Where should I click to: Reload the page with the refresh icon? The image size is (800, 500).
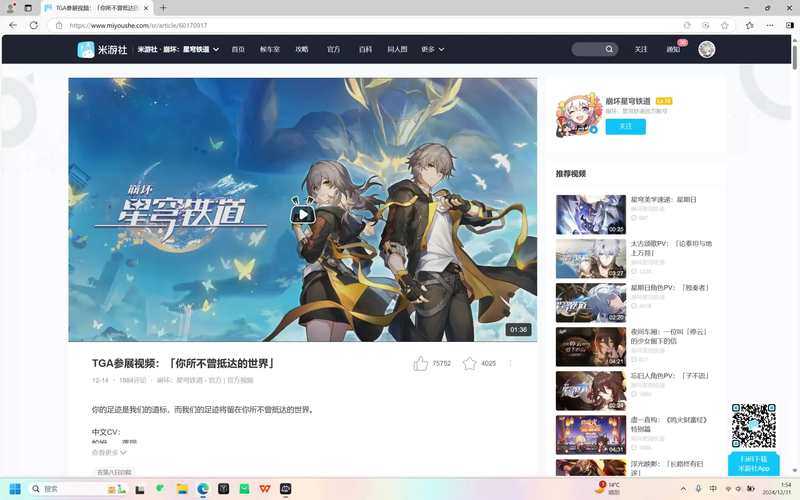click(x=34, y=25)
